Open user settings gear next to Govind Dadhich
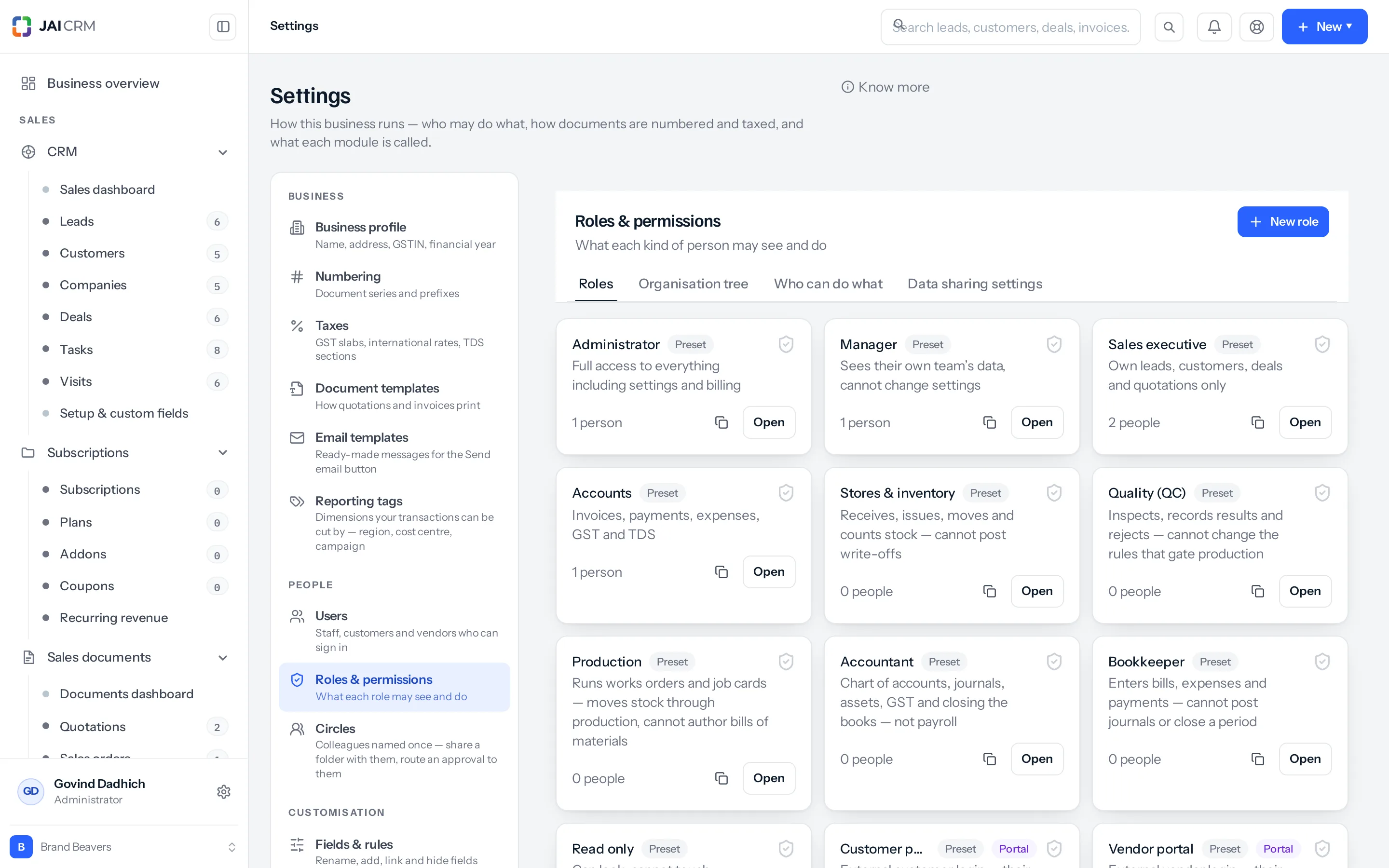This screenshot has width=1389, height=868. [224, 792]
